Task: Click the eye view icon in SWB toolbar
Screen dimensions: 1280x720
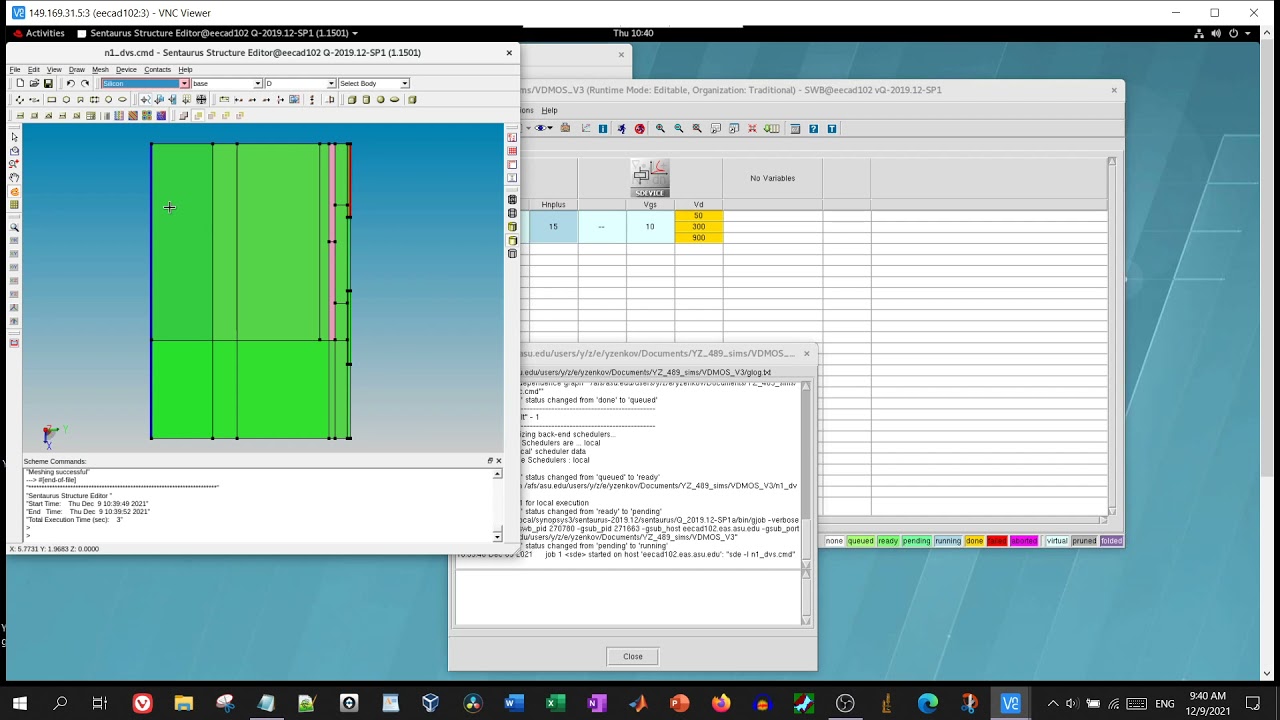Action: click(x=540, y=128)
